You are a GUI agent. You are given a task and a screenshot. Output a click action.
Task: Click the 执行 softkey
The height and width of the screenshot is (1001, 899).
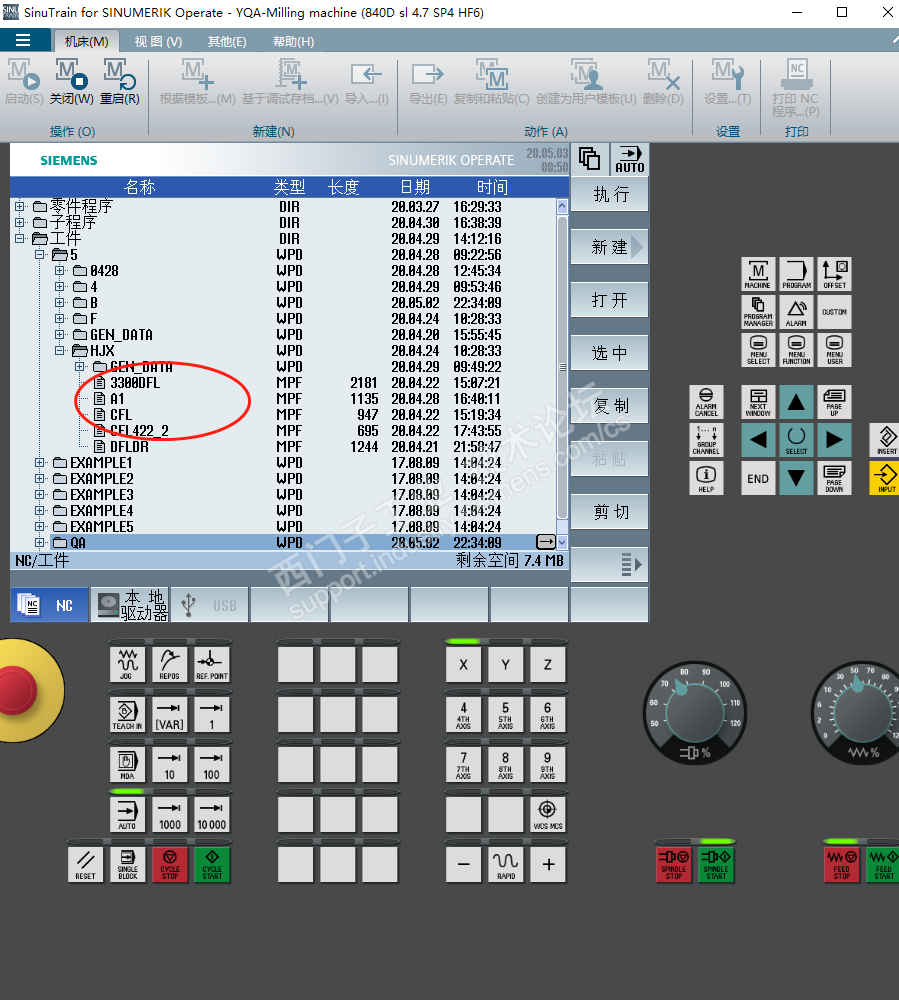pyautogui.click(x=609, y=194)
